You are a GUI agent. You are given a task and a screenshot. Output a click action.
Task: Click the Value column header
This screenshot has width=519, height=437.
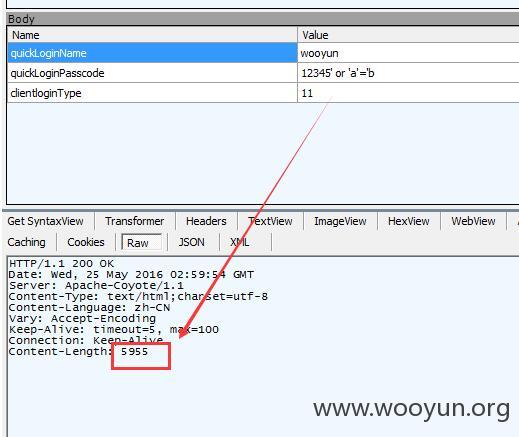pos(408,35)
